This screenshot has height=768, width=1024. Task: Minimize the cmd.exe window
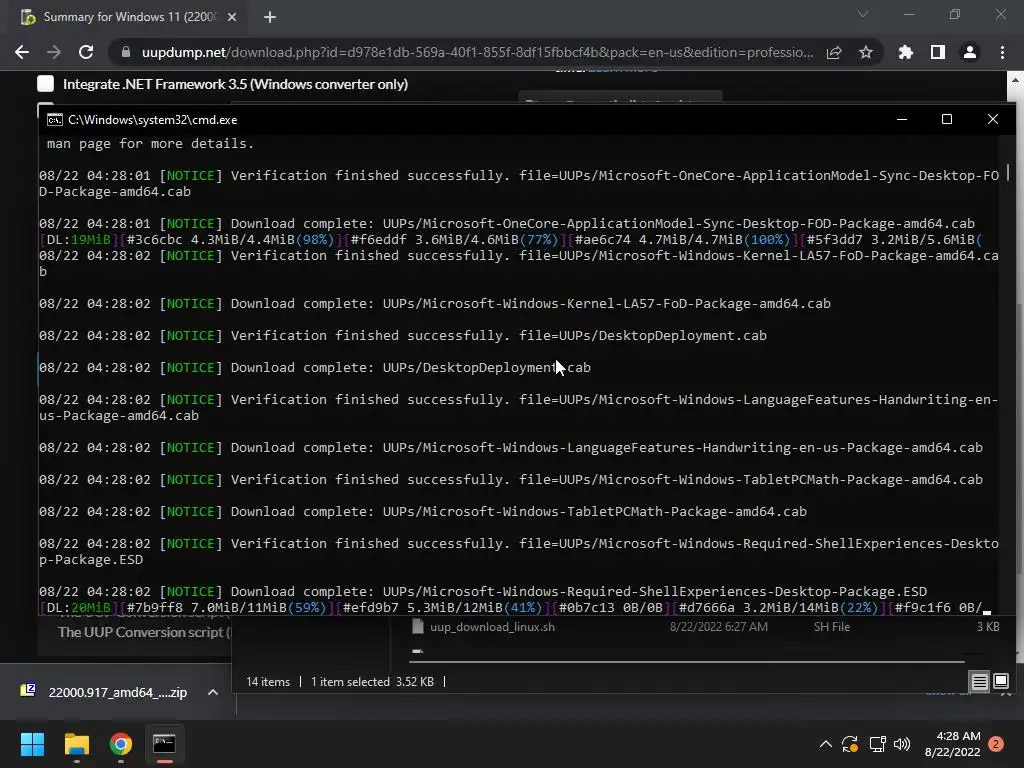click(x=902, y=119)
